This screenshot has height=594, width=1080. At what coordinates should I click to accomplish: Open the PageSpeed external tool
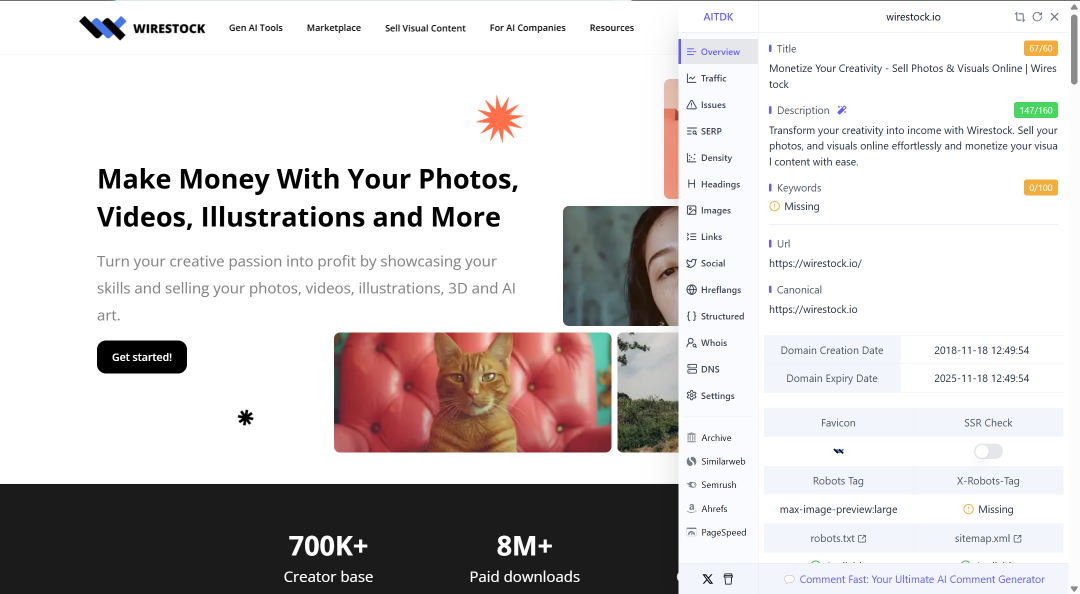pyautogui.click(x=718, y=532)
